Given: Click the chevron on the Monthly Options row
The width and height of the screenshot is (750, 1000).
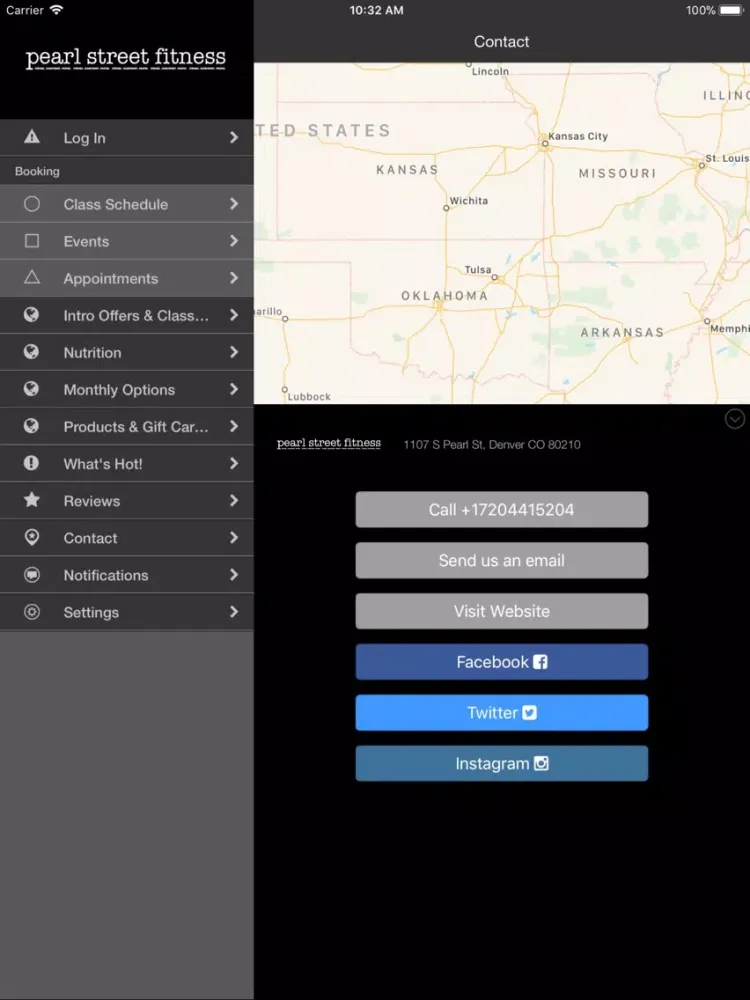Looking at the screenshot, I should point(234,388).
